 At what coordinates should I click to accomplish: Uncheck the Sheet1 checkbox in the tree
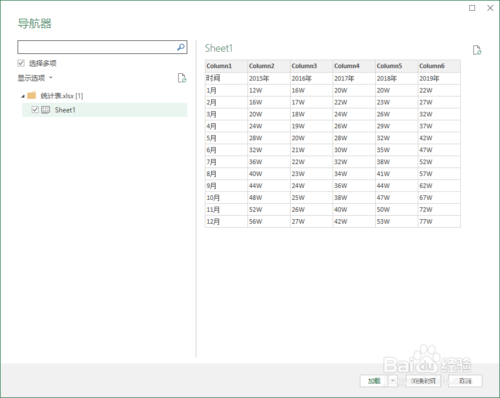click(35, 110)
